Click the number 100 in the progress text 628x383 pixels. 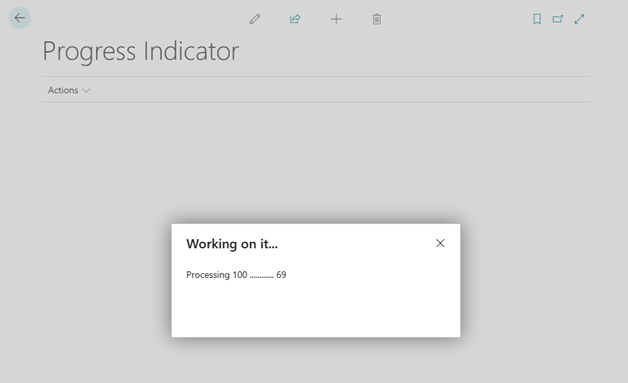pos(240,275)
